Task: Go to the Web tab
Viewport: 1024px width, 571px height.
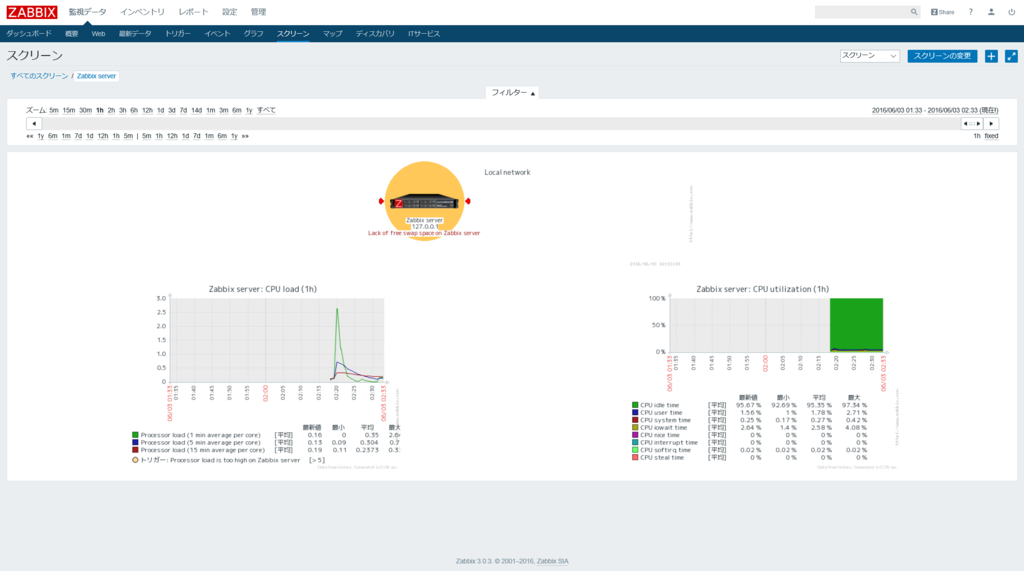Action: [99, 33]
